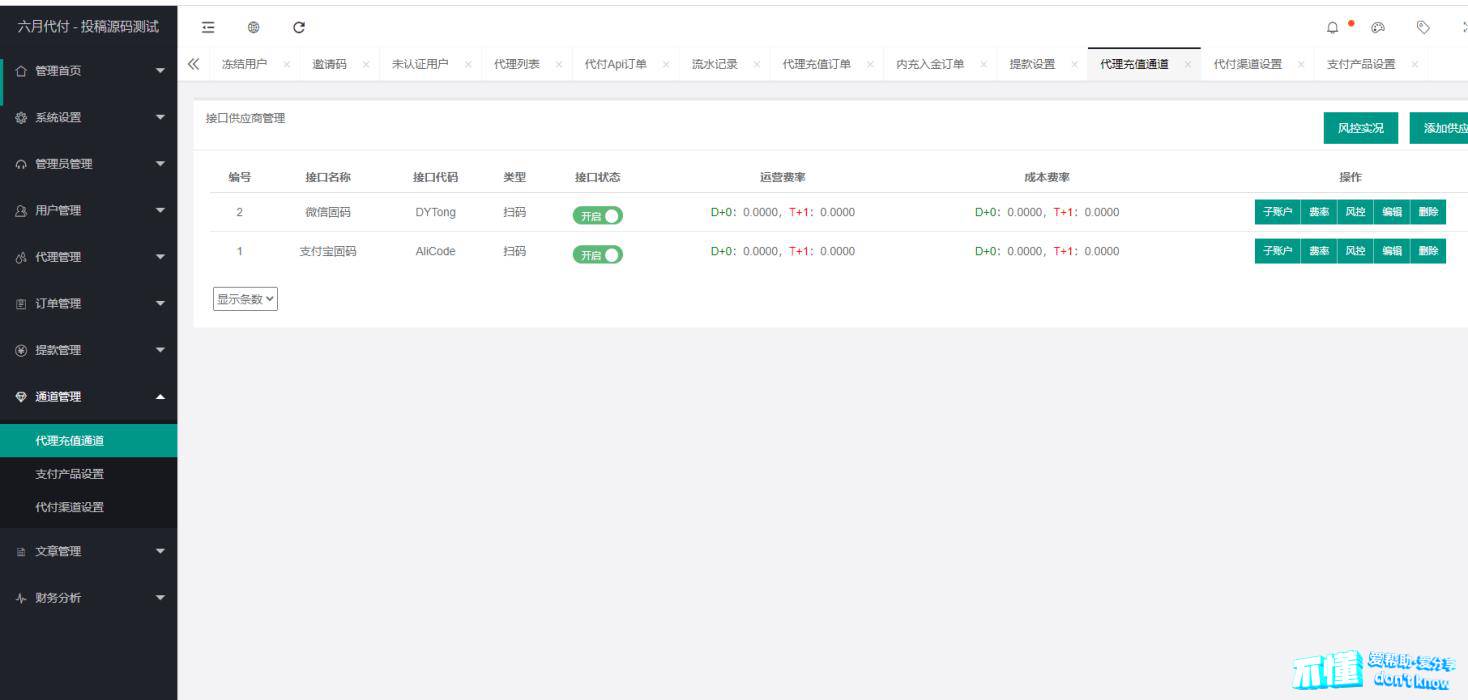Screen dimensions: 1468x700
Task: Collapse the sidebar using the menu fold icon
Action: (x=208, y=28)
